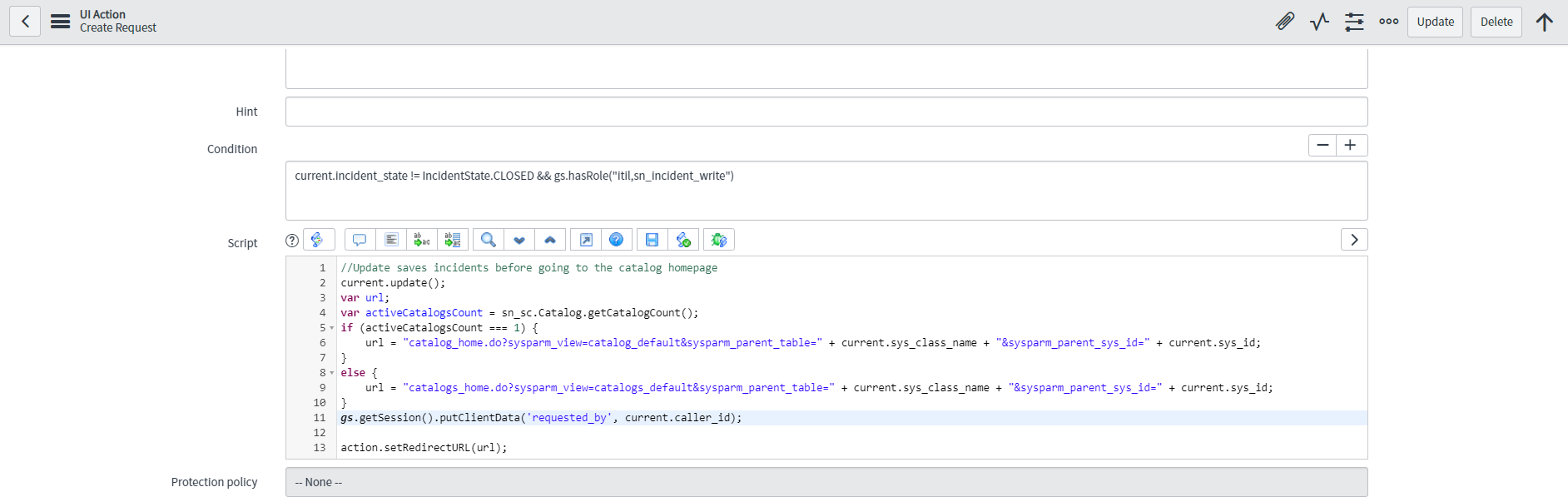Image resolution: width=1568 pixels, height=502 pixels.
Task: Click the Delete button
Action: click(1496, 22)
